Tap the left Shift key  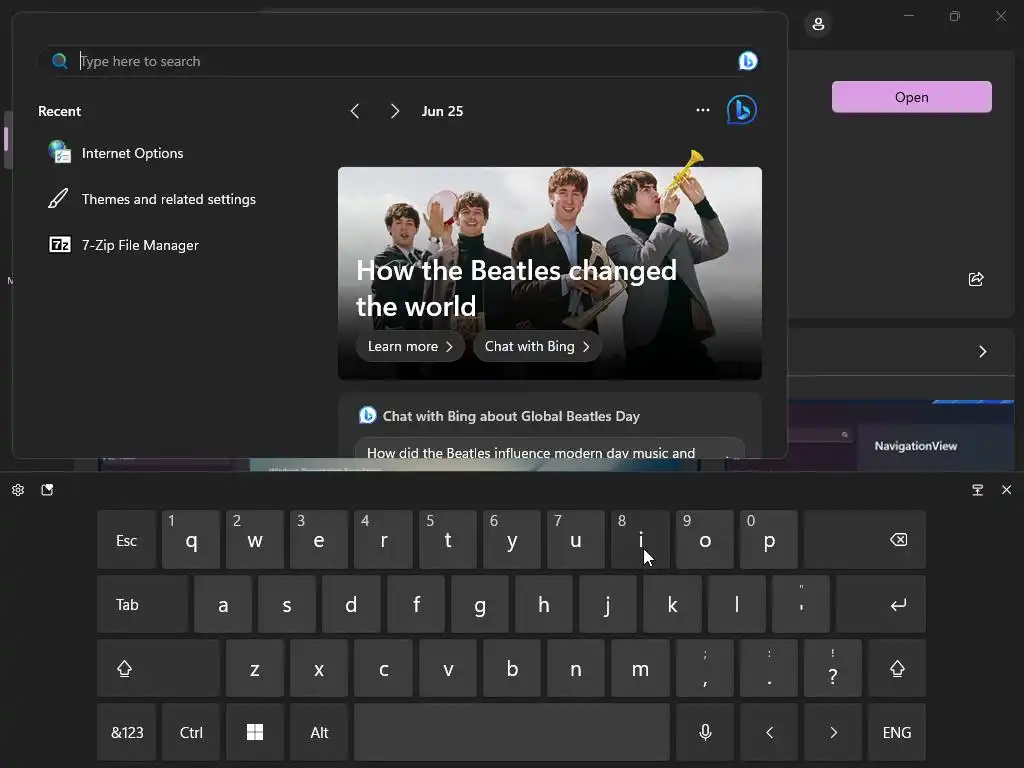pos(158,668)
